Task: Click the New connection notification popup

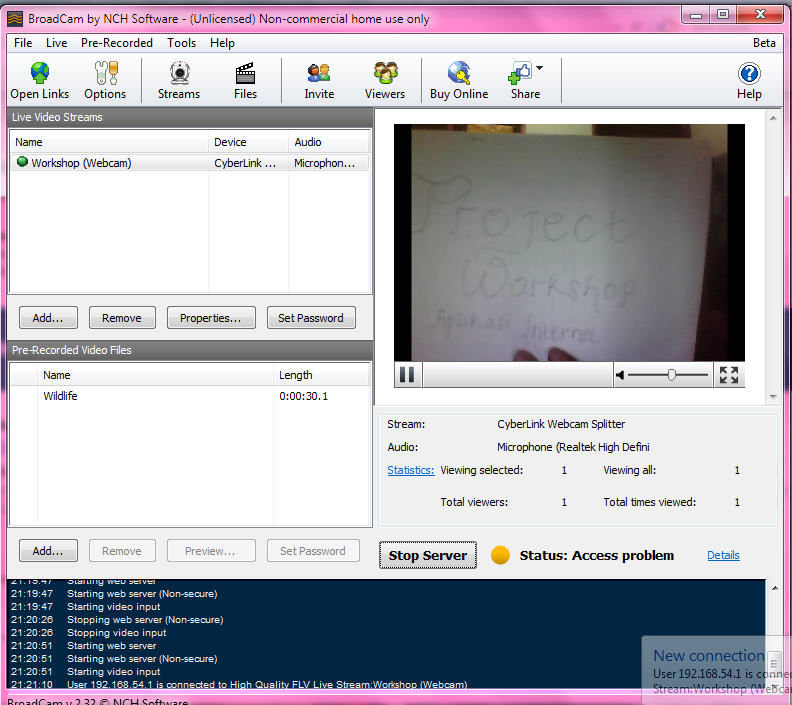Action: [716, 670]
